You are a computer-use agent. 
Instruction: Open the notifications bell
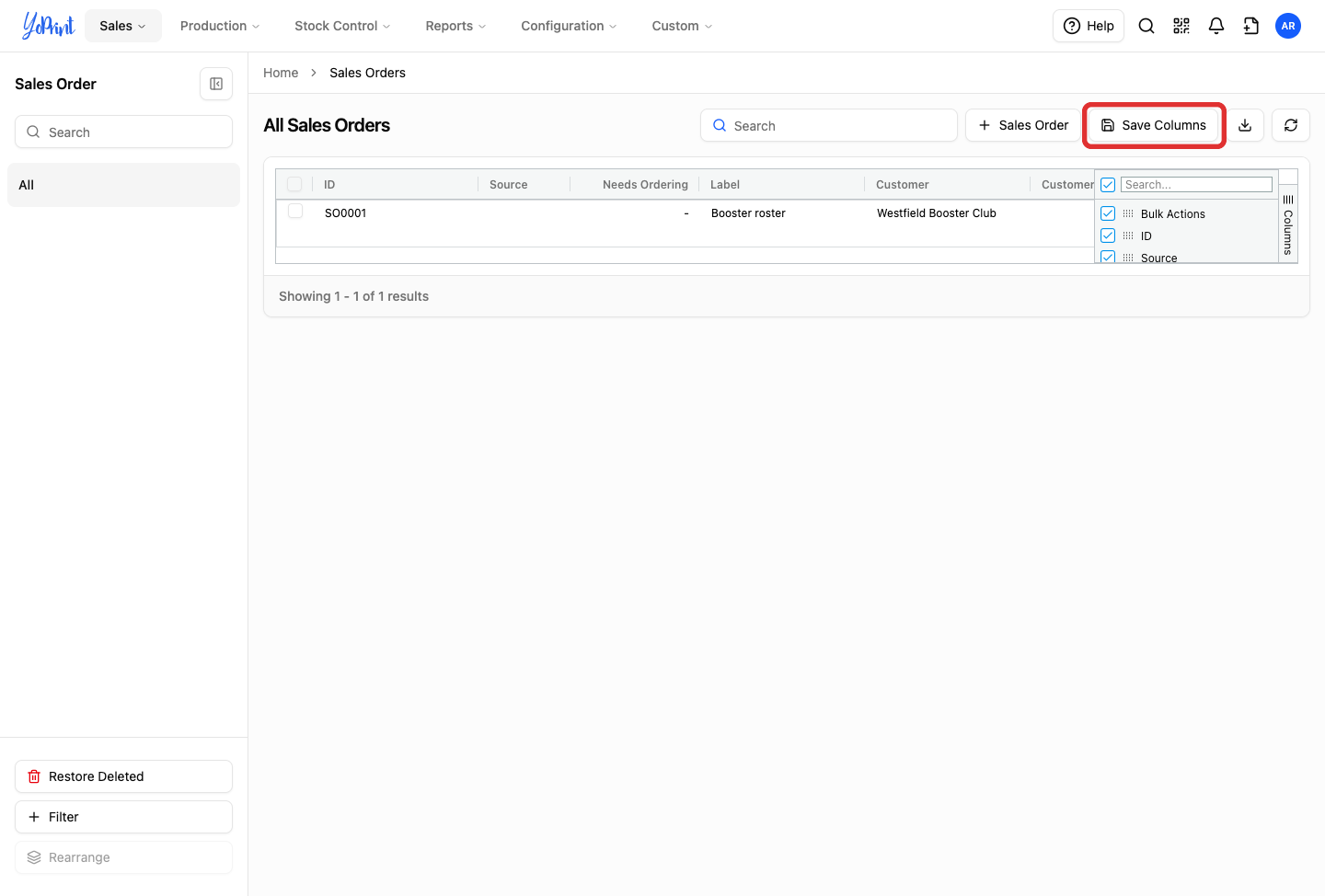point(1216,26)
